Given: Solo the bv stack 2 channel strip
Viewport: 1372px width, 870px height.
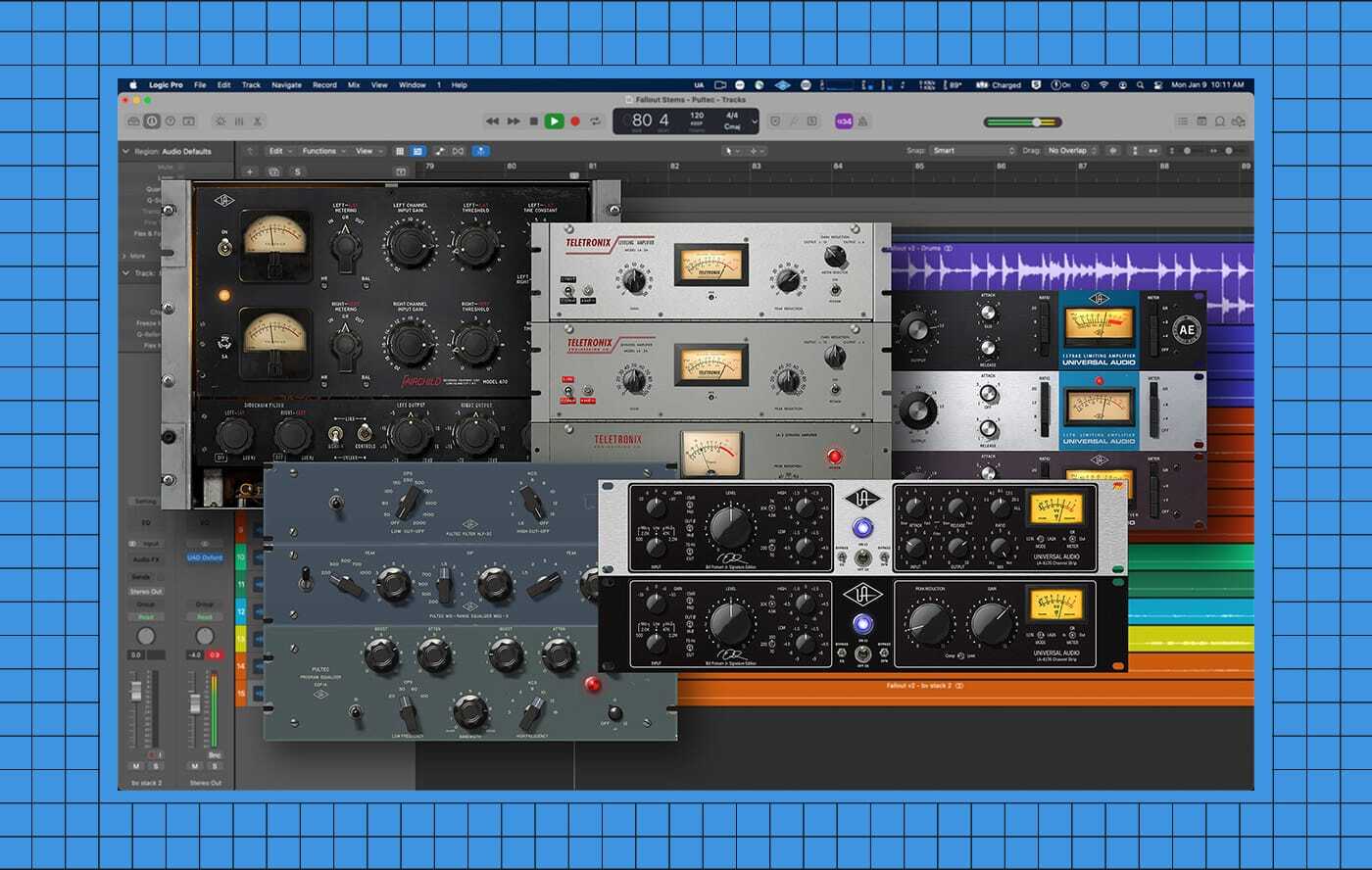Looking at the screenshot, I should point(155,766).
